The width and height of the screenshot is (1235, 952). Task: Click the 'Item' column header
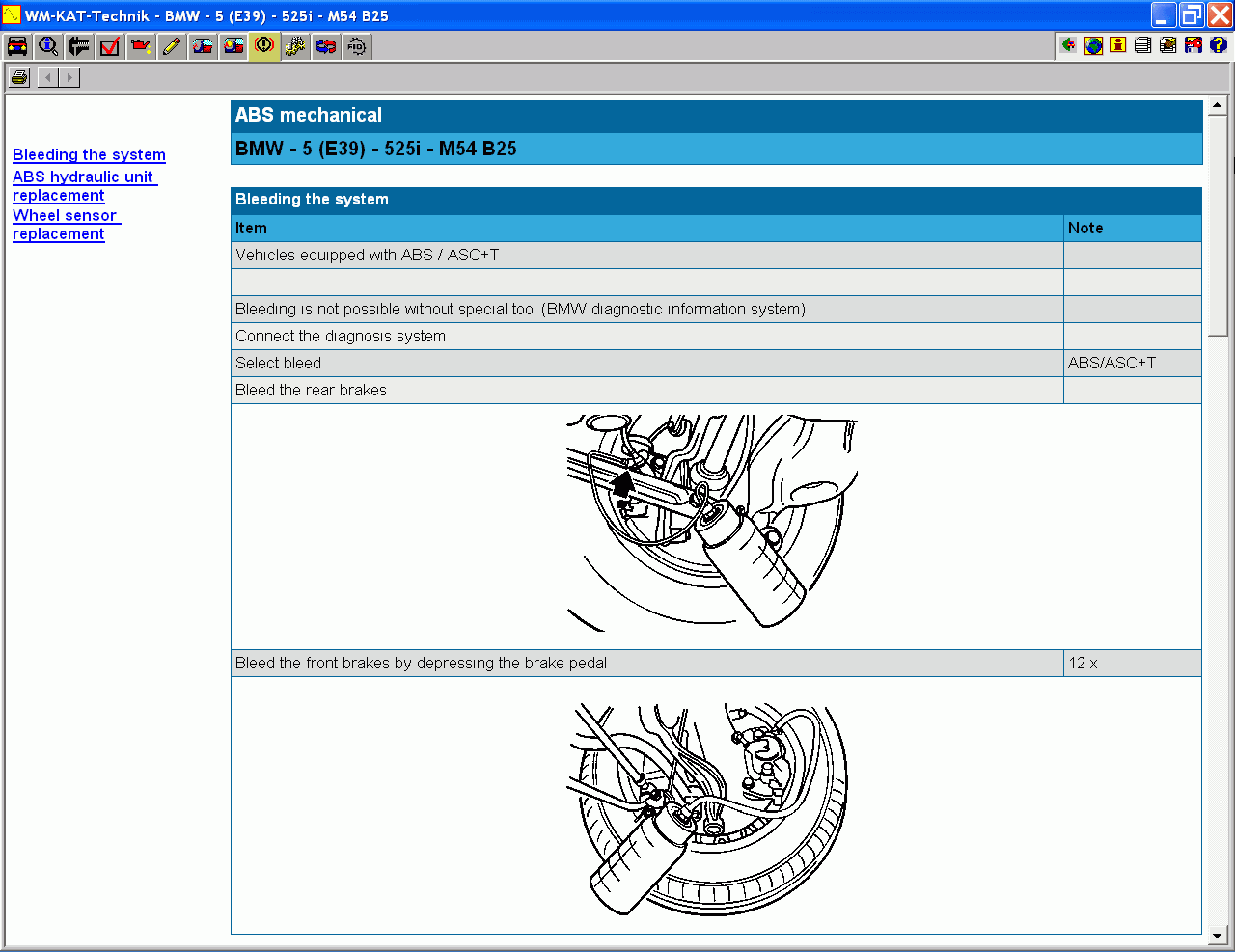(x=646, y=228)
